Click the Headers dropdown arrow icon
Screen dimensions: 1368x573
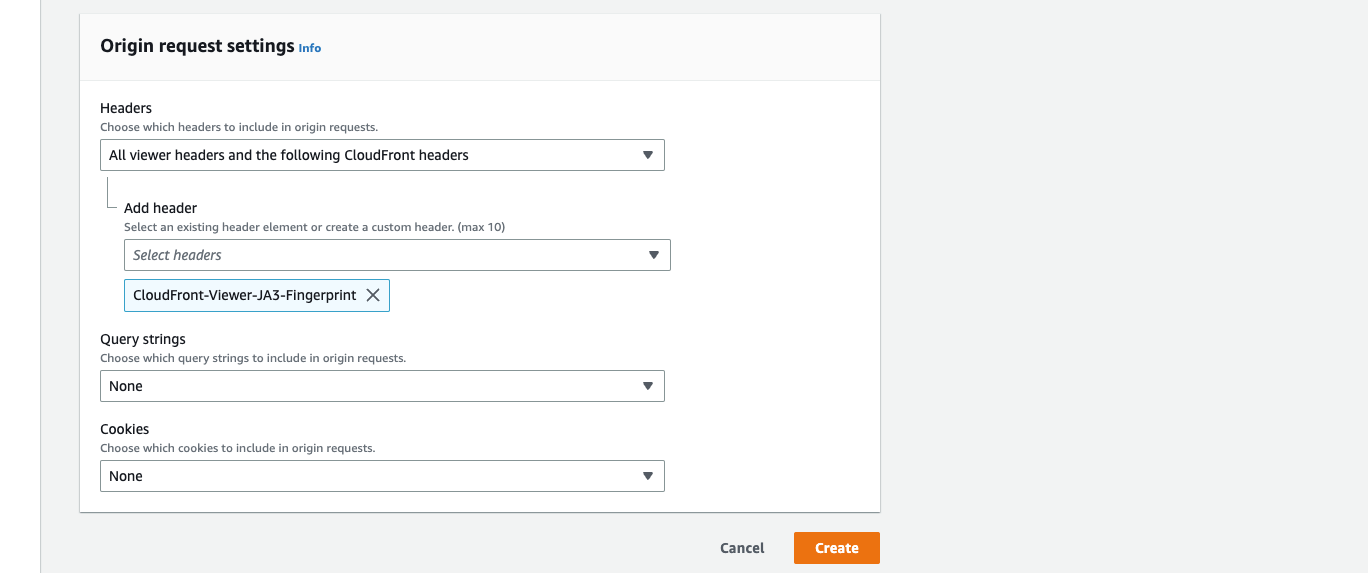tap(647, 155)
